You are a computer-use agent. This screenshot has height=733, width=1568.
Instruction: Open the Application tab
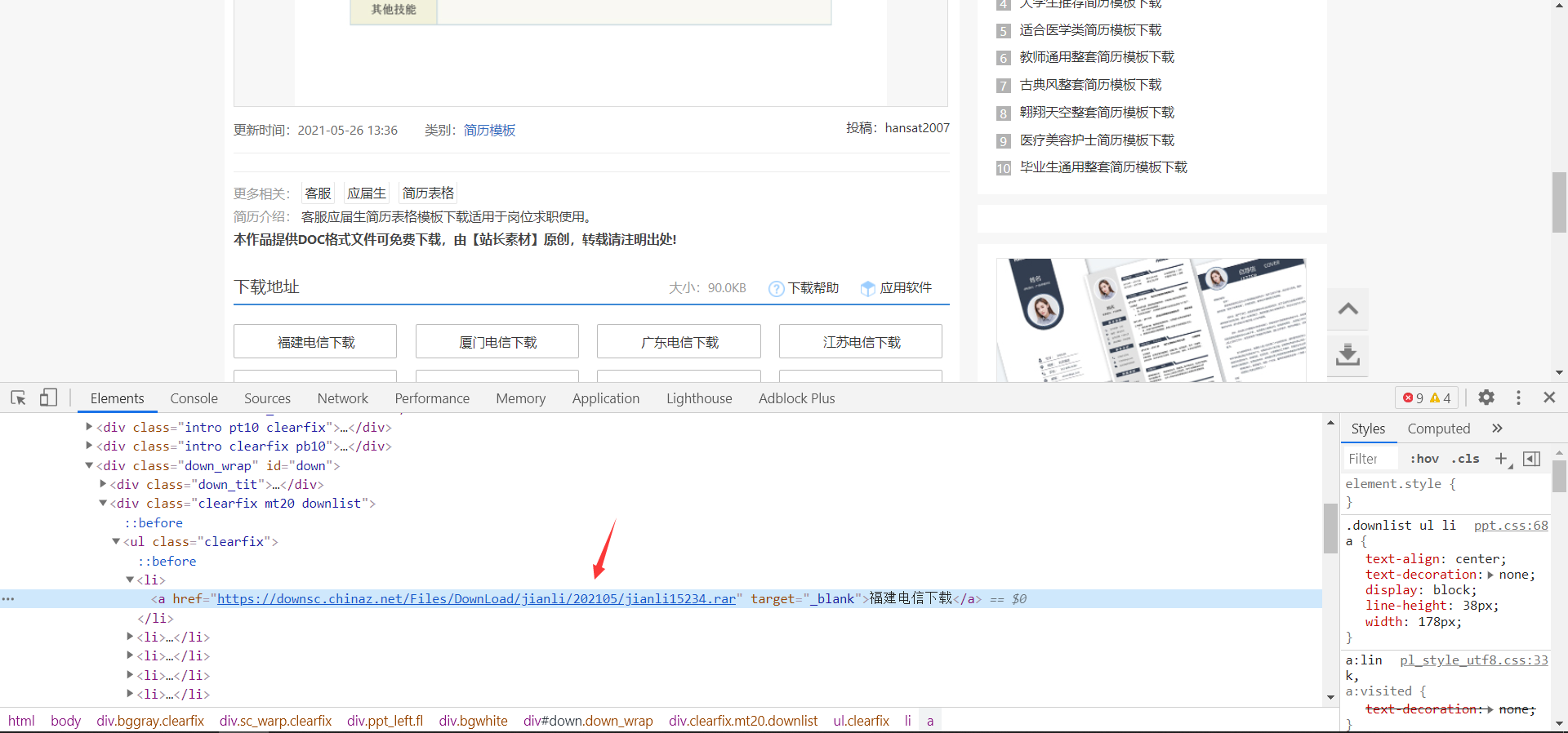605,398
